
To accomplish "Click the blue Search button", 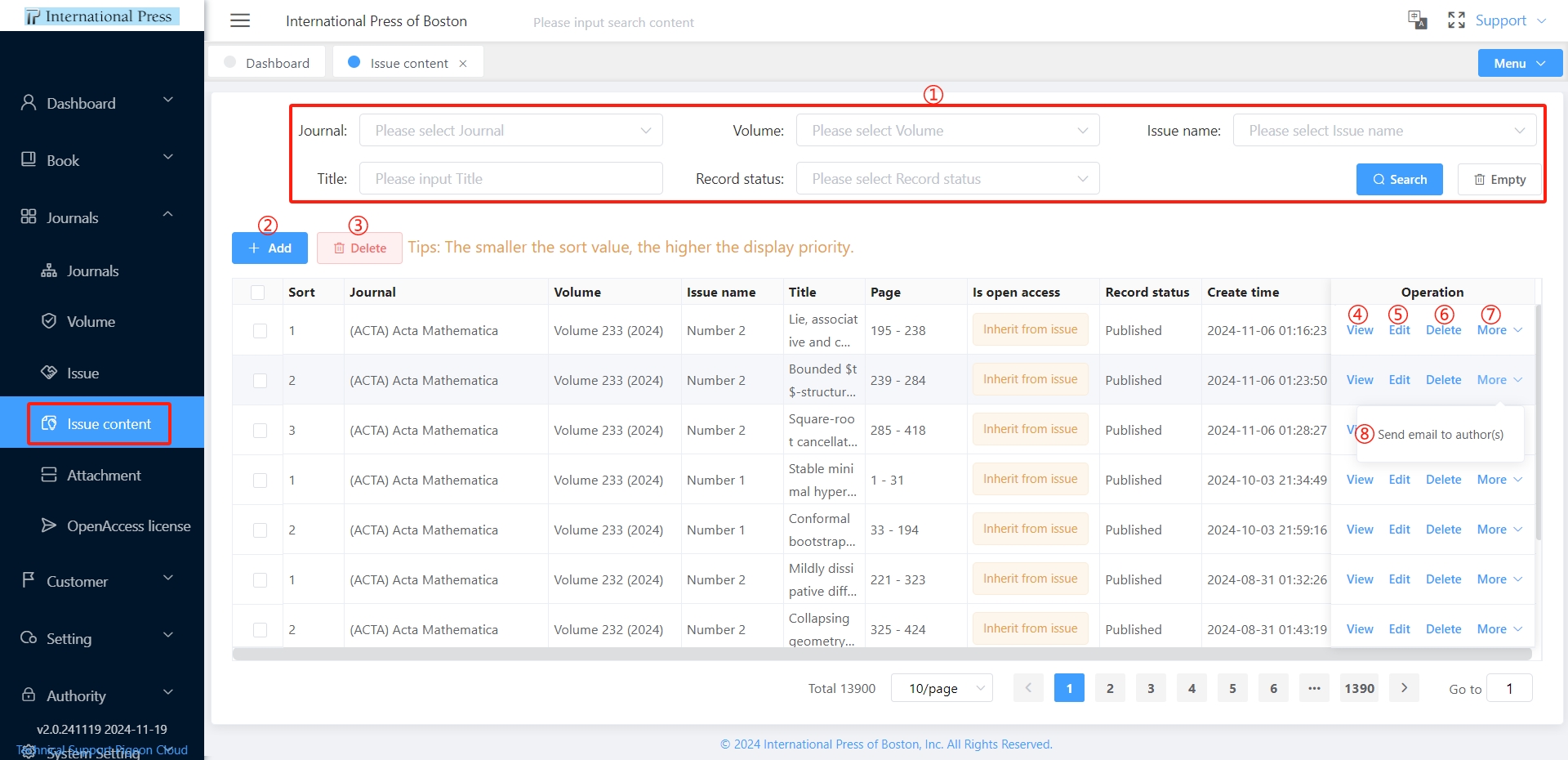I will coord(1399,179).
